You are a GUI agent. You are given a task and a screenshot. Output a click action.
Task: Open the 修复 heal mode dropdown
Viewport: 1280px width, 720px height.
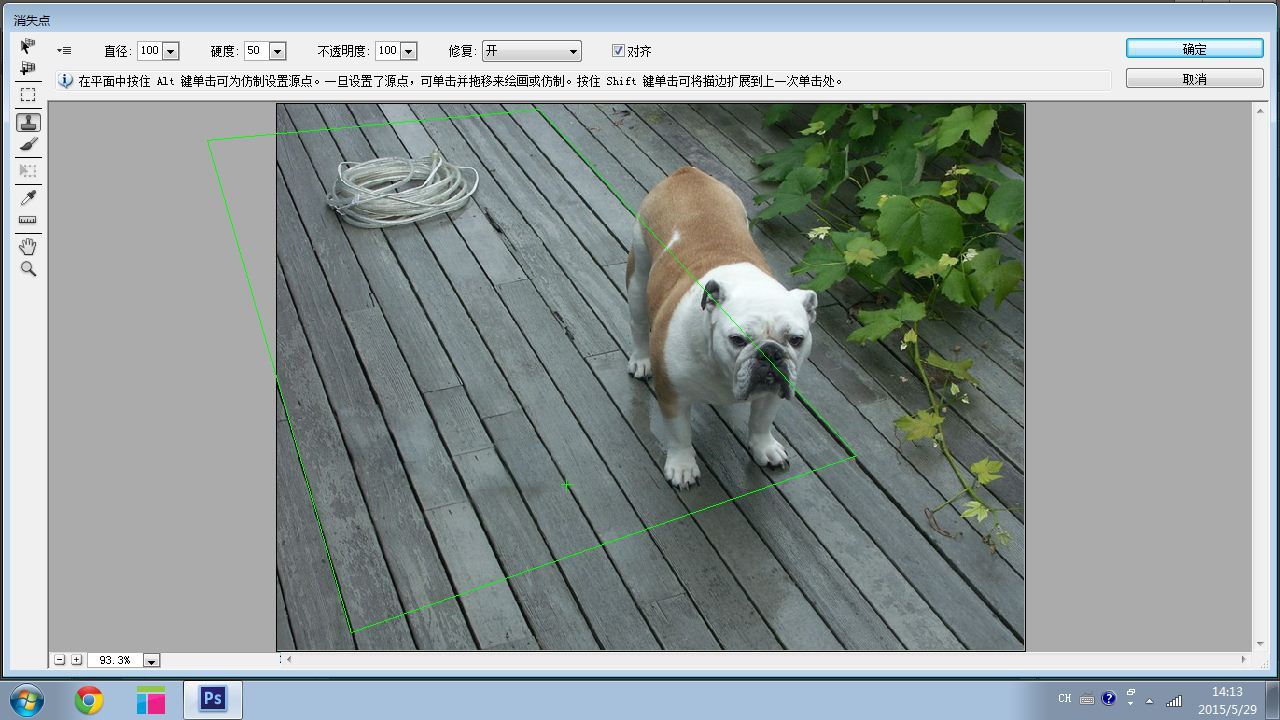(x=531, y=51)
